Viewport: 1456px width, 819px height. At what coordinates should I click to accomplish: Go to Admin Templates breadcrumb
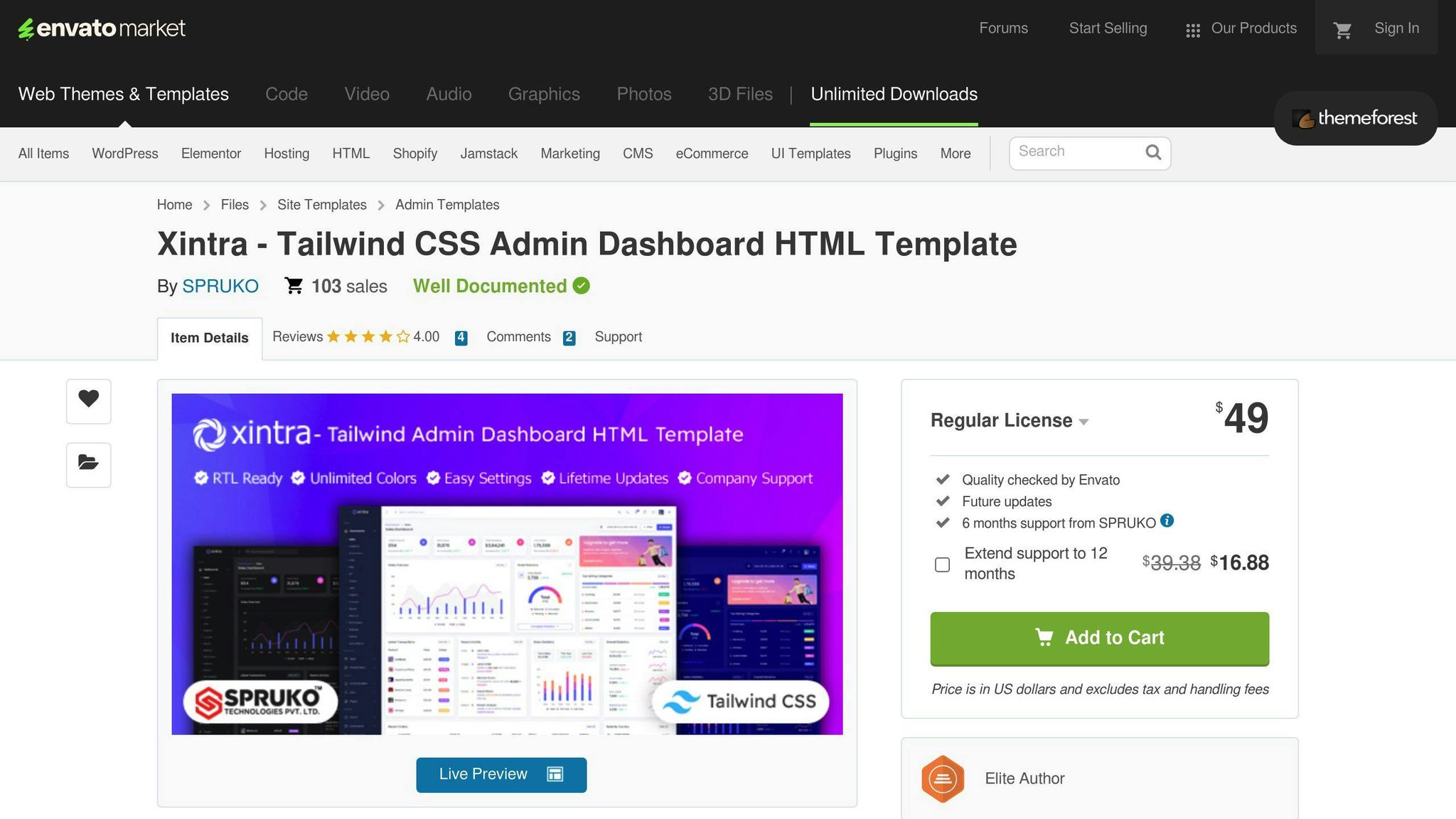click(x=447, y=205)
